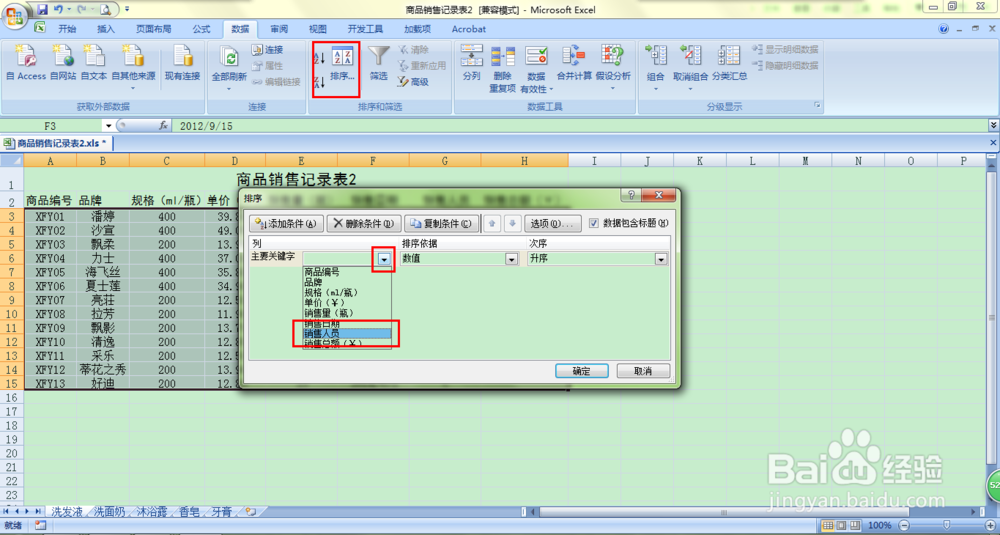The width and height of the screenshot is (1000, 535).
Task: Switch to the 沐浴露 sheet tab
Action: click(152, 511)
